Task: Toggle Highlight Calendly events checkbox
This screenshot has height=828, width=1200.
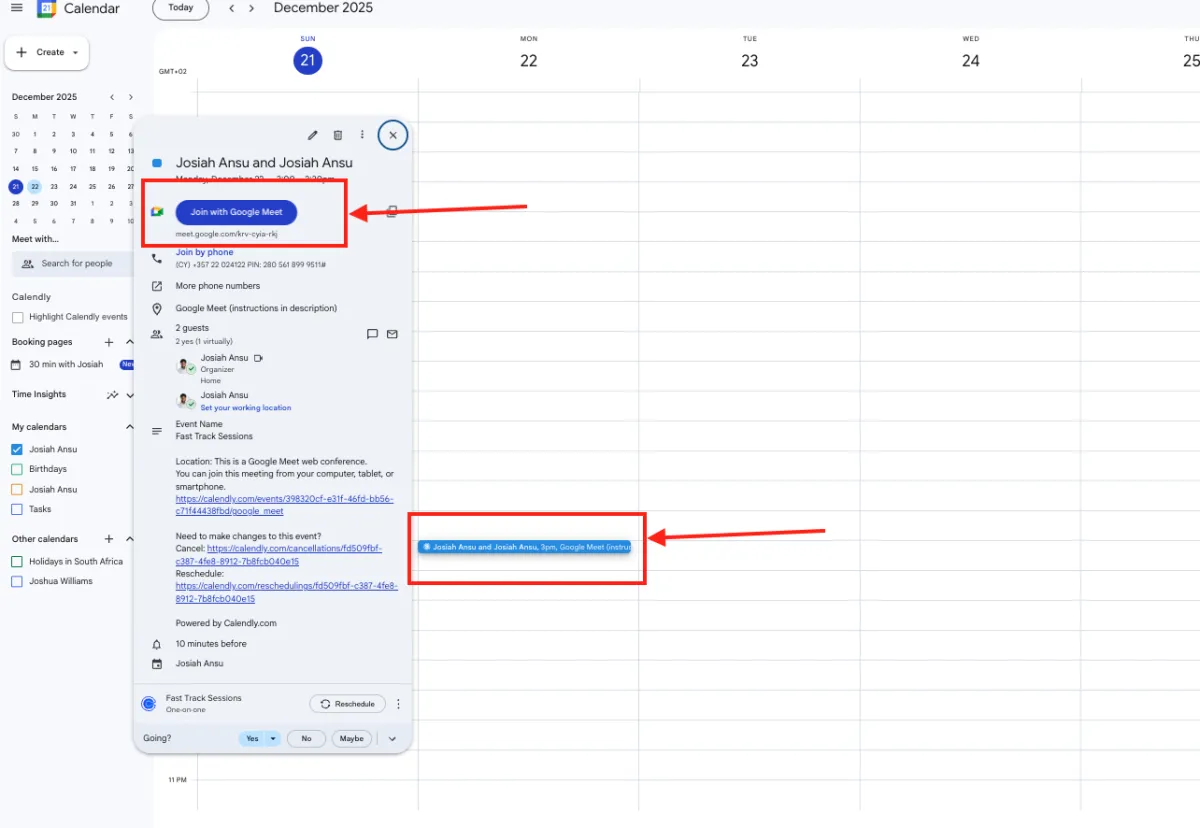Action: point(17,317)
